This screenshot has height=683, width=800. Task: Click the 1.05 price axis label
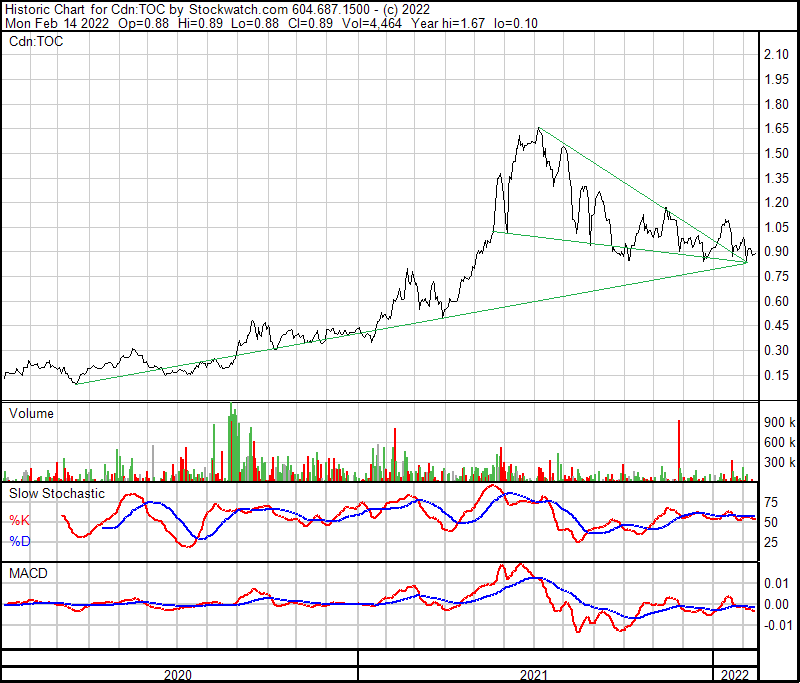tap(776, 227)
